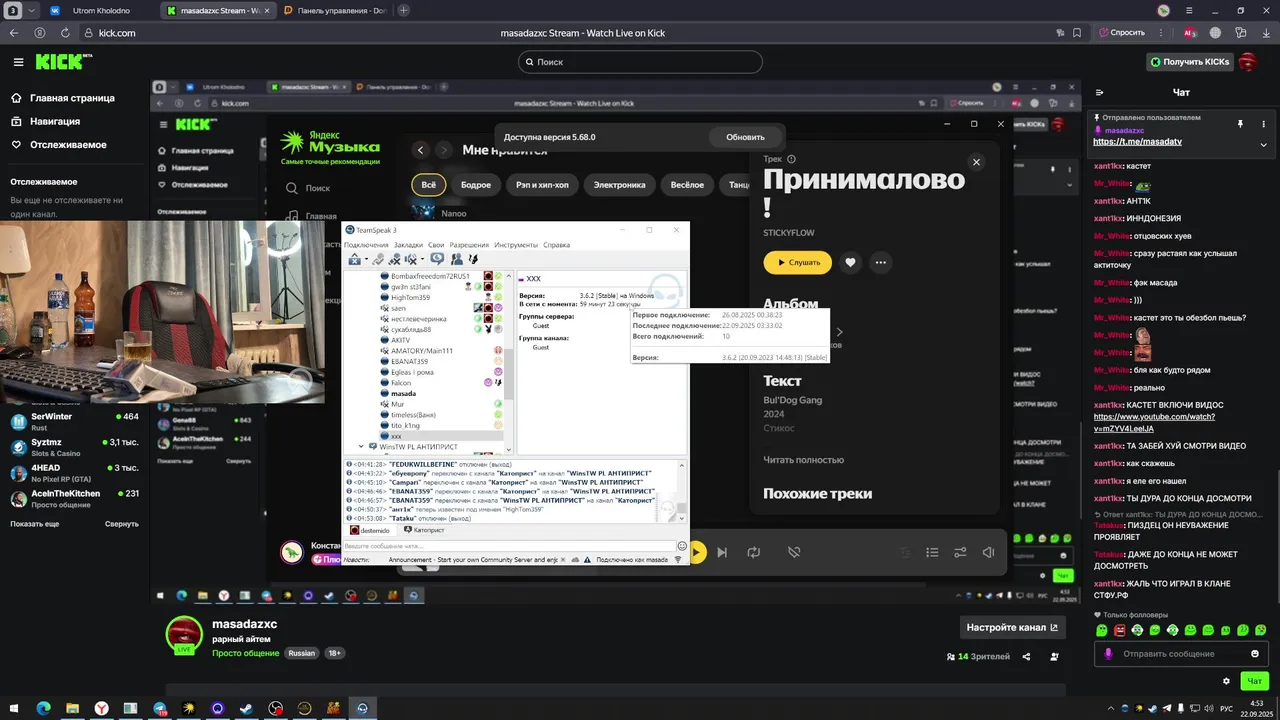Switch input language РУС in tray
This screenshot has width=1280, height=720.
tap(1227, 708)
